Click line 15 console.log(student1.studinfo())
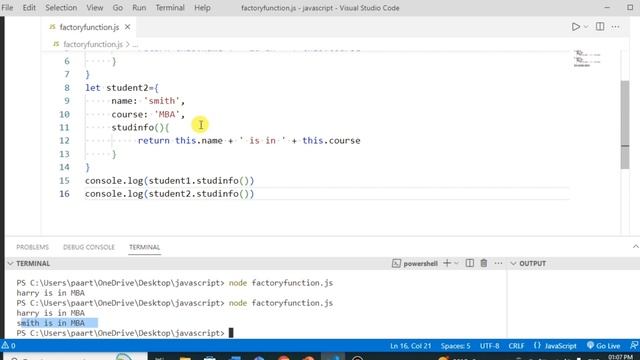This screenshot has height=360, width=640. pos(169,180)
